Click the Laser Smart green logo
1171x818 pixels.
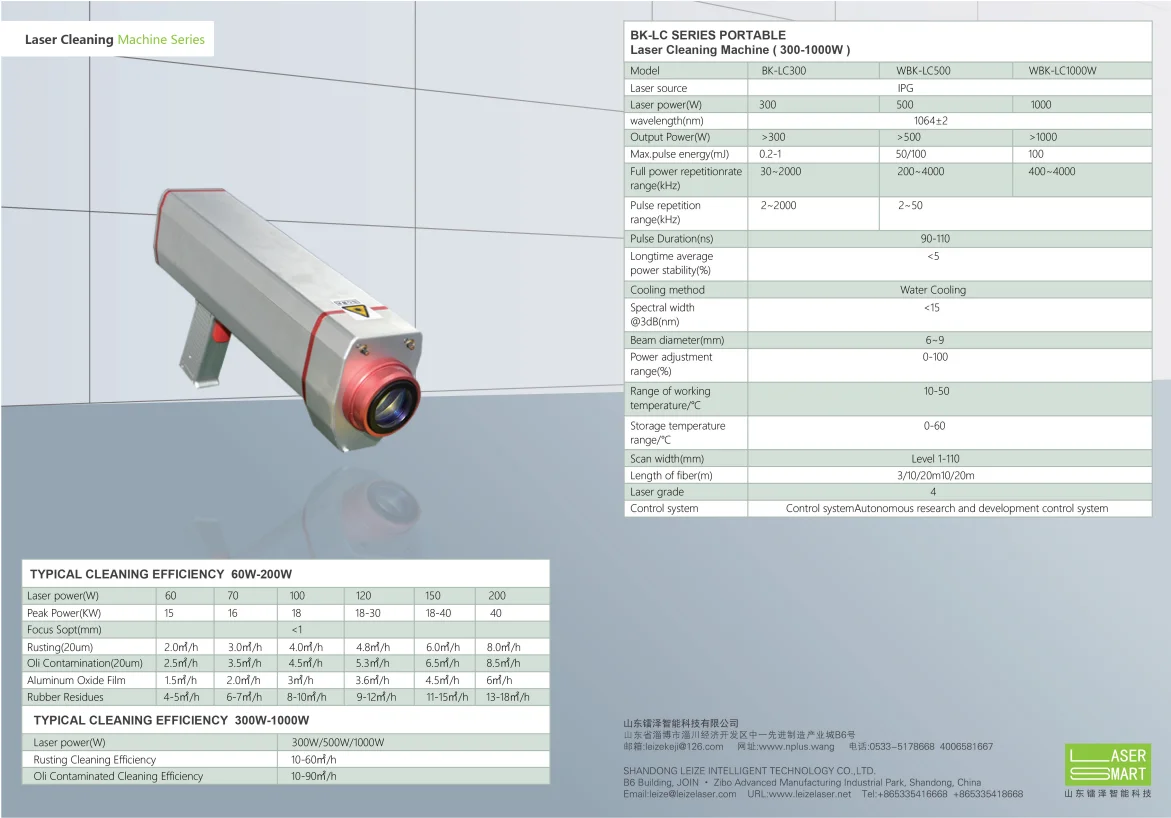point(1108,763)
